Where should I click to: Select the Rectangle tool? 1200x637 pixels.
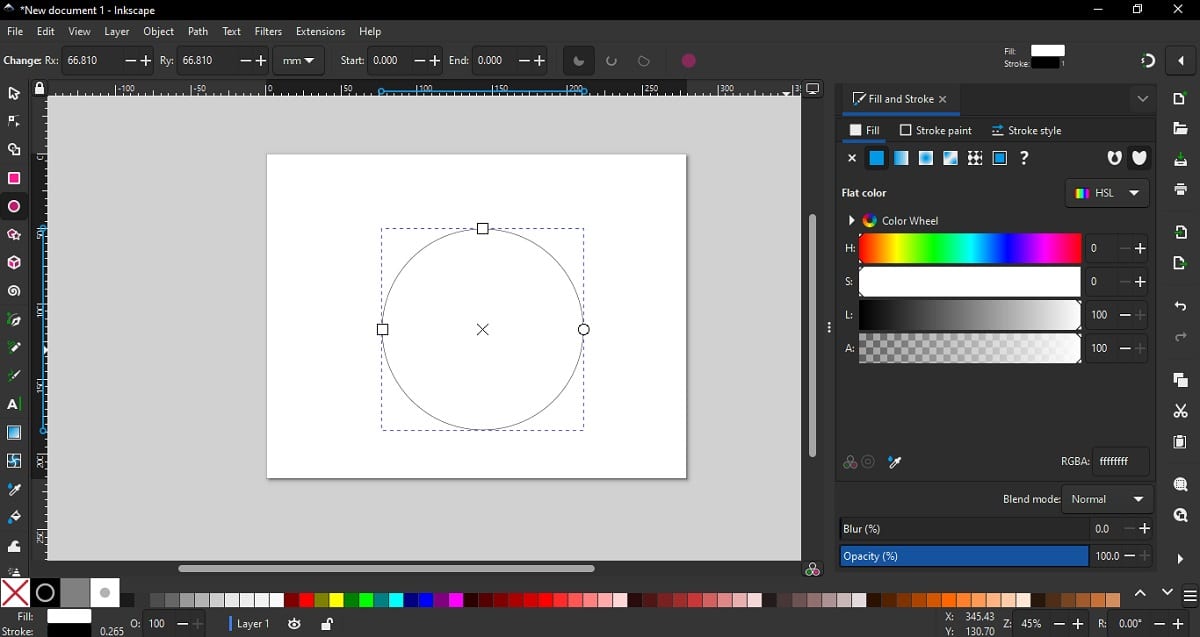pyautogui.click(x=14, y=179)
